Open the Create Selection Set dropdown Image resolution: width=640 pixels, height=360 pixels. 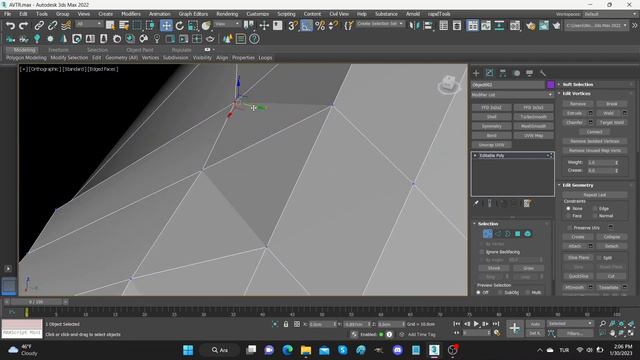coord(380,24)
